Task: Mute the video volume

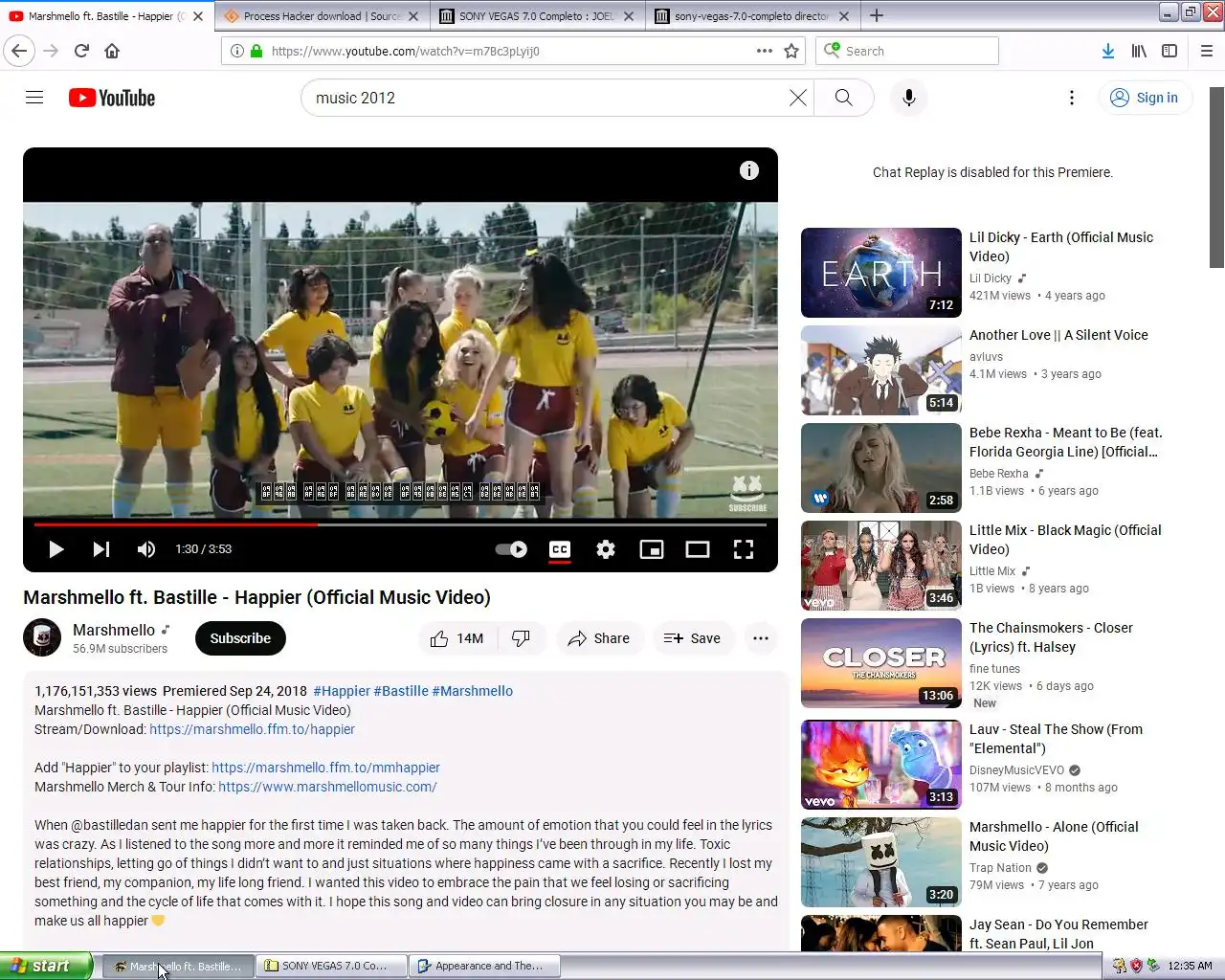Action: [x=146, y=549]
